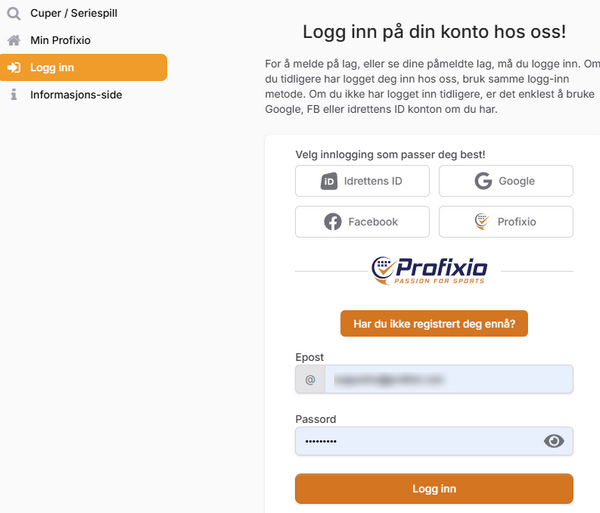Click the Idrettens ID badge icon
600x513 pixels.
pyautogui.click(x=328, y=181)
